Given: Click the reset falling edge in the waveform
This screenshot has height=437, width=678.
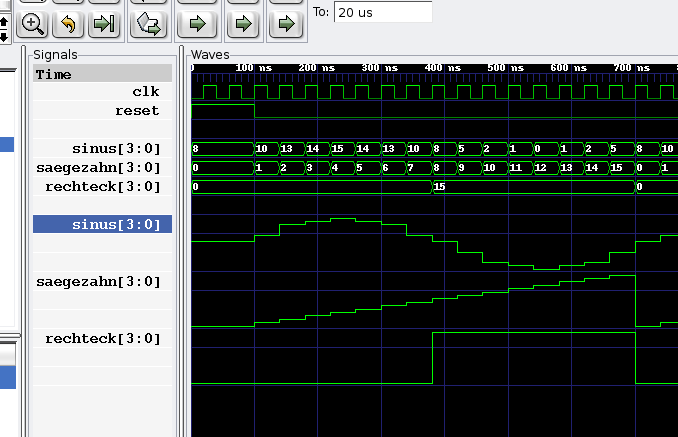Looking at the screenshot, I should point(254,111).
